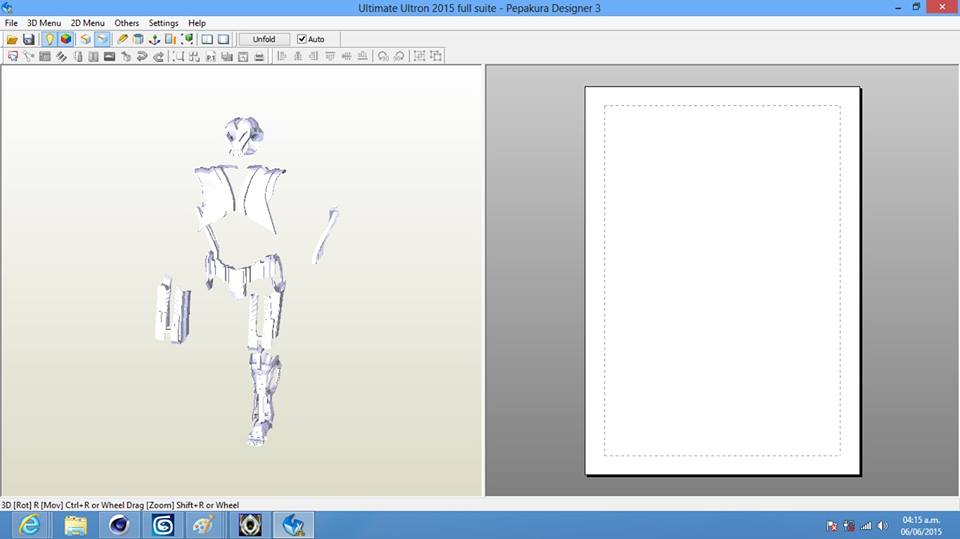
Task: Select the pencil edge editing tool
Action: pos(122,39)
